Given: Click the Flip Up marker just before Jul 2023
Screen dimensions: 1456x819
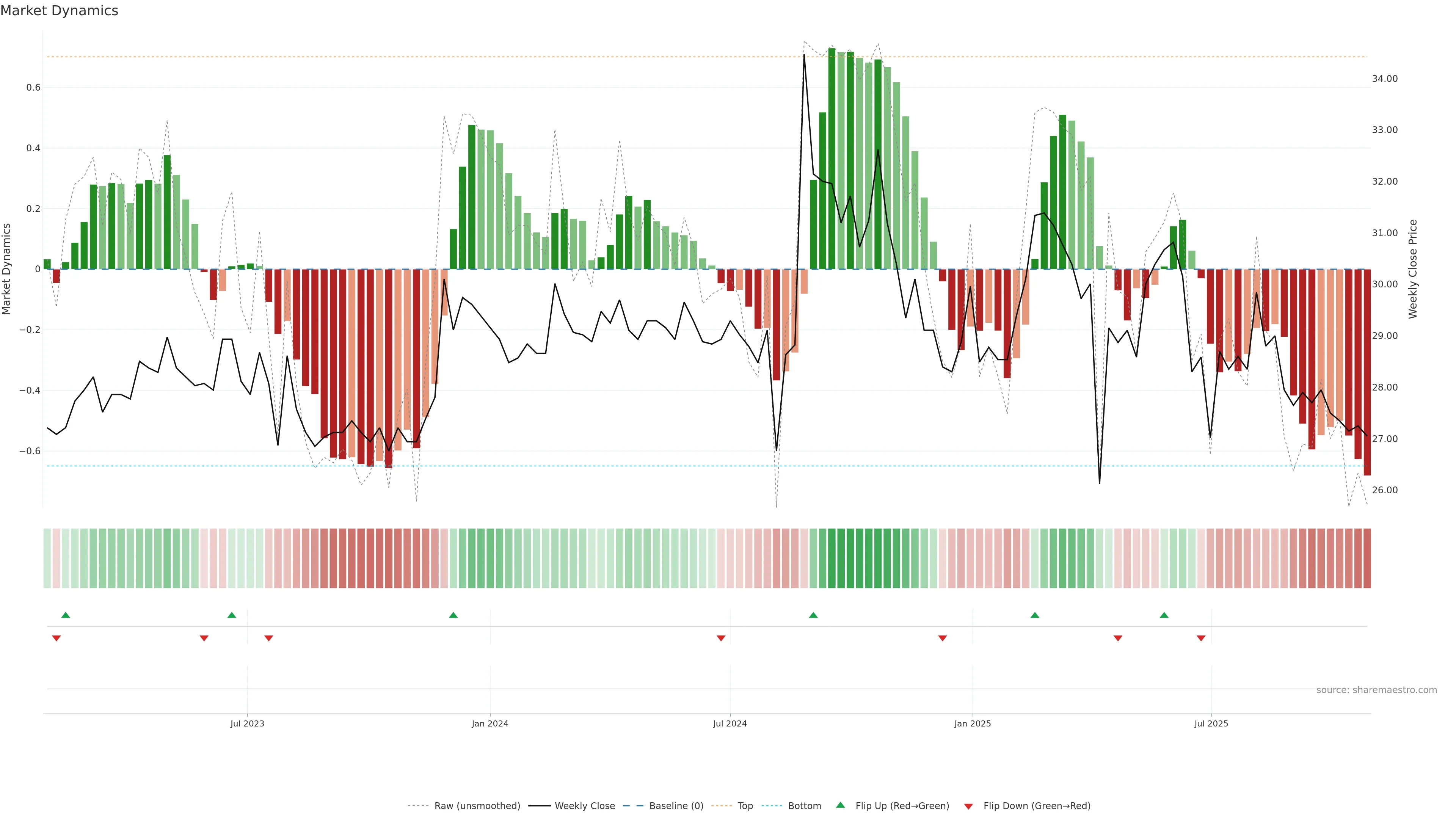Looking at the screenshot, I should coord(232,615).
